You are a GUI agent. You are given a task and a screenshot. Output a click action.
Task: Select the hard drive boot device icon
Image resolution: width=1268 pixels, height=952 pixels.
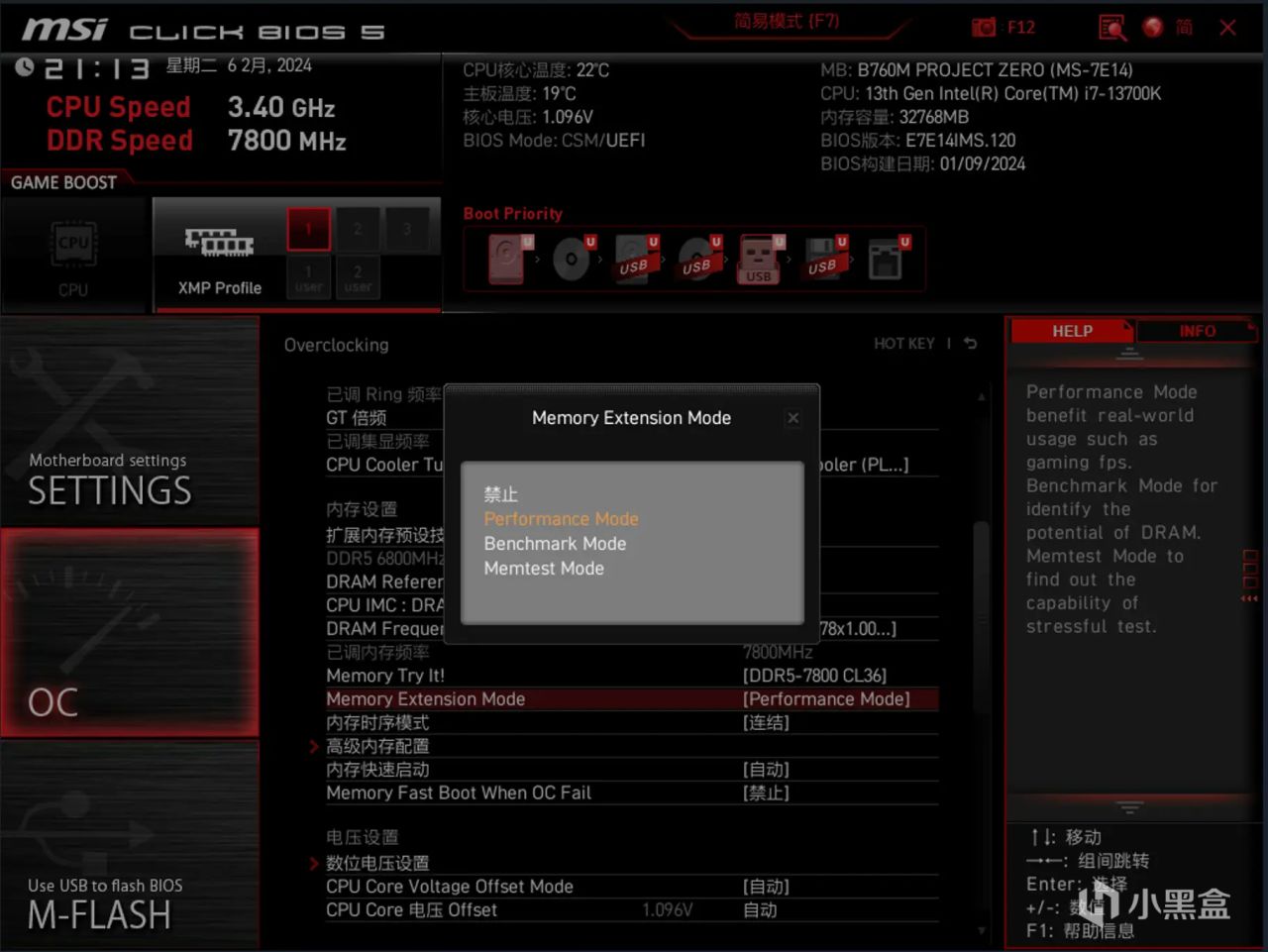coord(508,259)
